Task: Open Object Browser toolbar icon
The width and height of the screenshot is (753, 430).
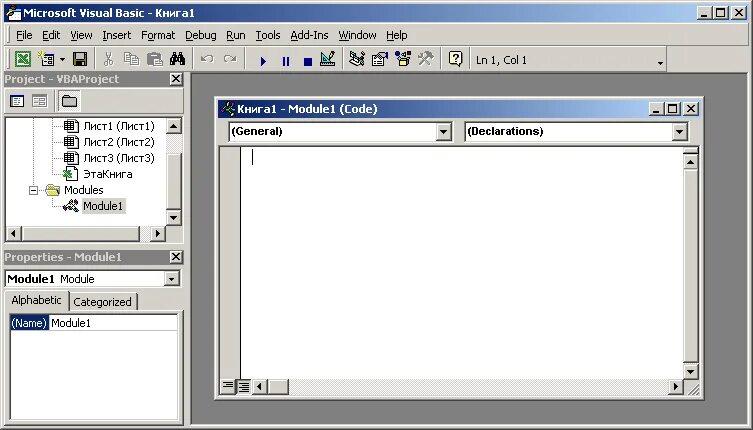Action: pyautogui.click(x=403, y=60)
